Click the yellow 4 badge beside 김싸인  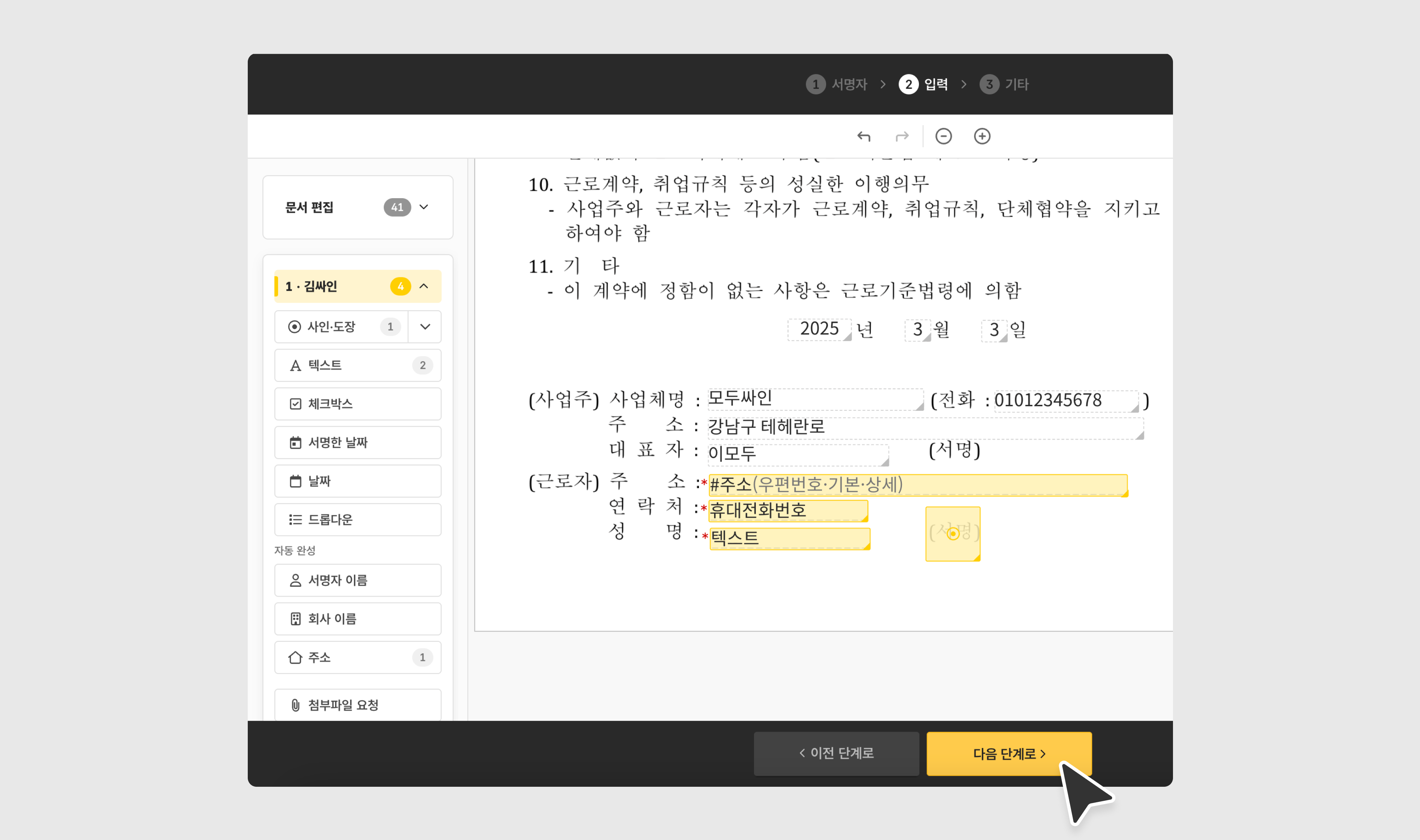tap(401, 286)
